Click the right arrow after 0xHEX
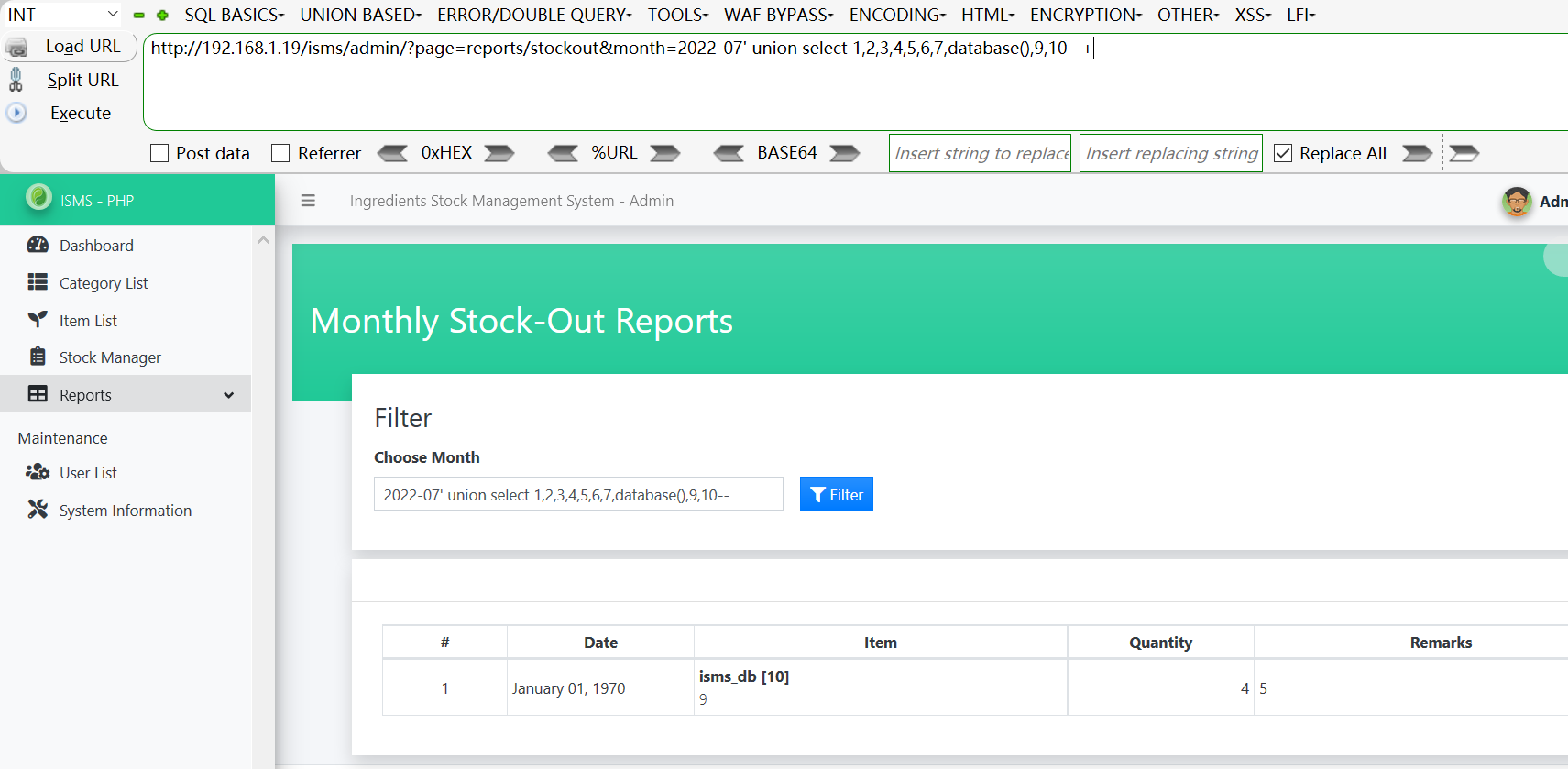 click(499, 153)
